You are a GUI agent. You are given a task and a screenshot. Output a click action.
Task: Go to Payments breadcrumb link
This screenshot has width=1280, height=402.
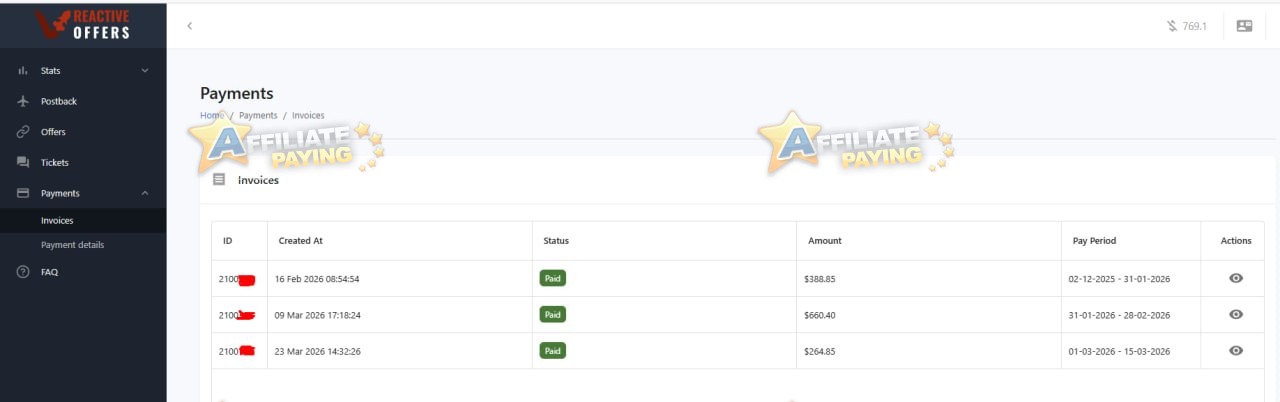click(258, 116)
